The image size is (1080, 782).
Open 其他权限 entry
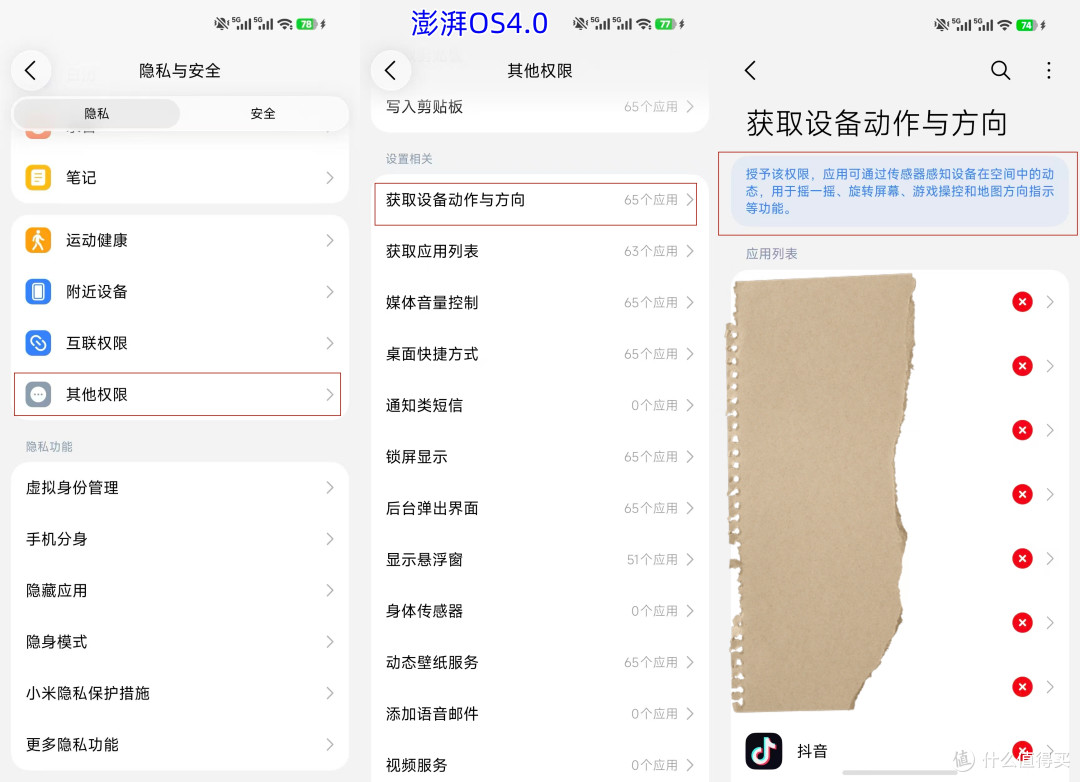(178, 395)
